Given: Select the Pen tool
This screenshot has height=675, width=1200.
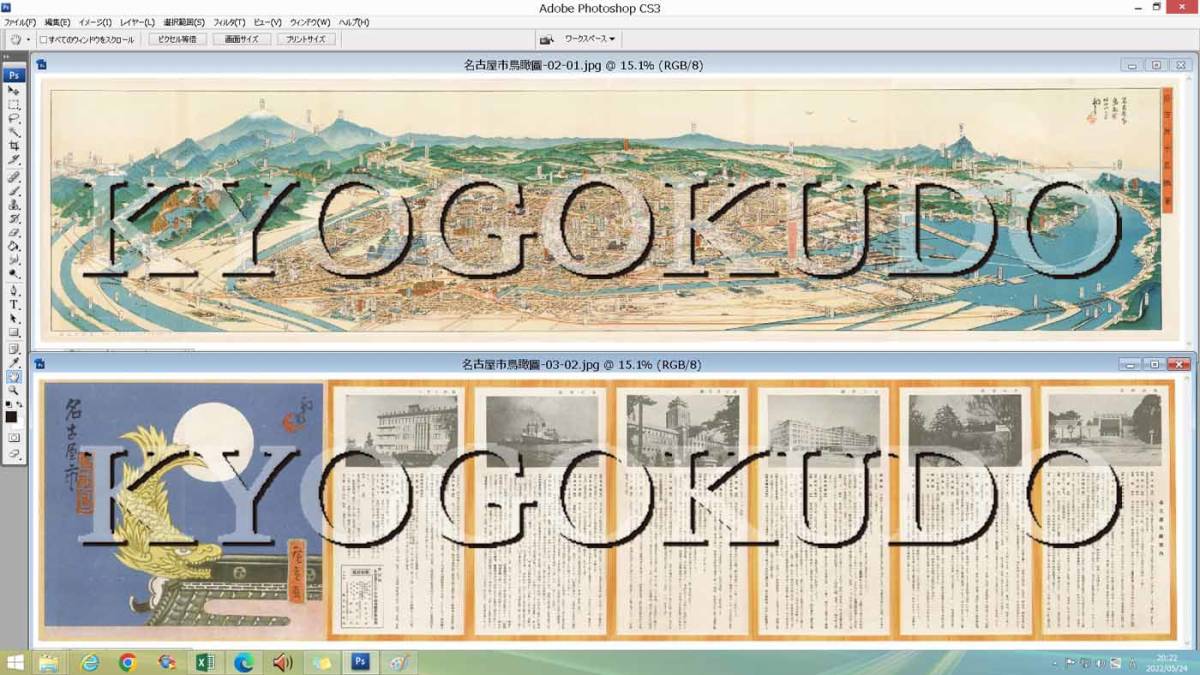Looking at the screenshot, I should (x=14, y=291).
